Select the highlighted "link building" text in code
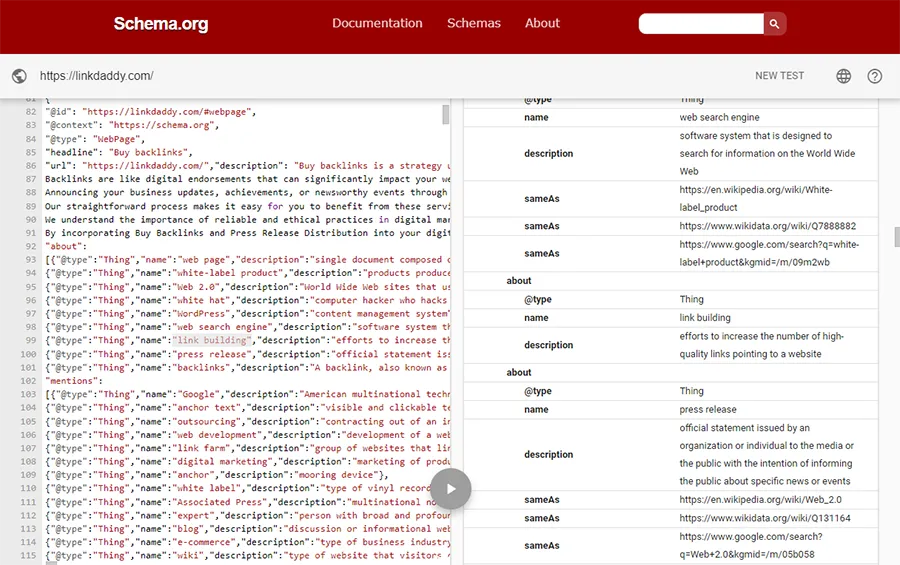Screen dimensions: 900x565 [x=212, y=340]
